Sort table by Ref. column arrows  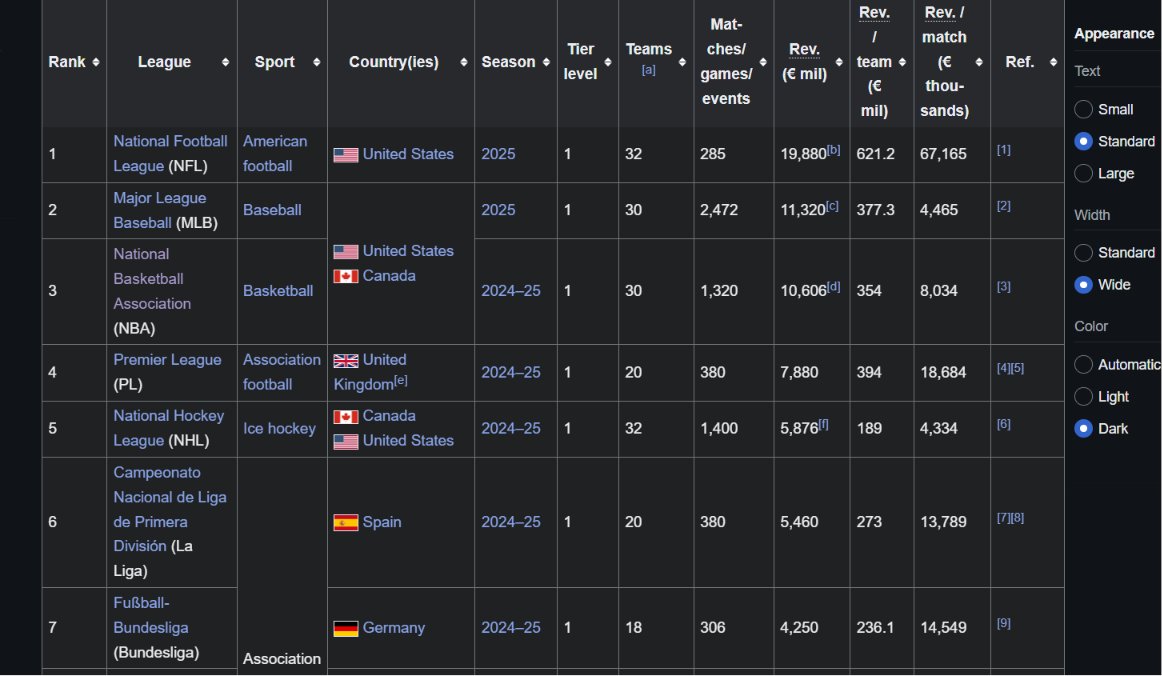click(1053, 62)
